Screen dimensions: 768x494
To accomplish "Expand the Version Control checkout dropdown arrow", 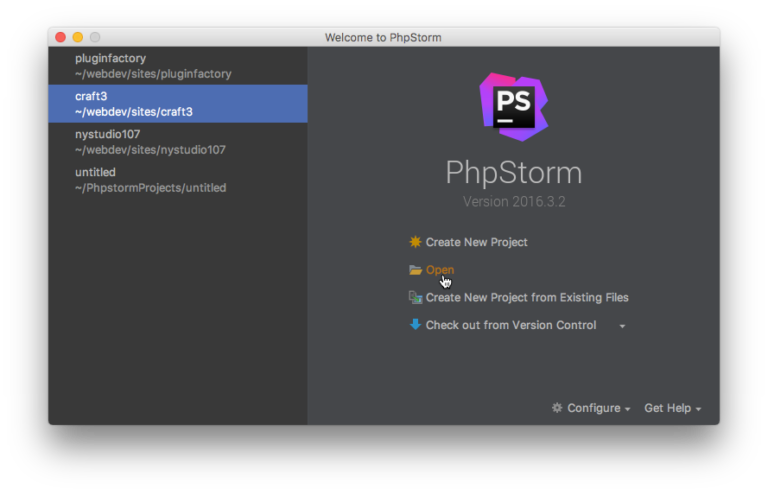I will coord(622,326).
